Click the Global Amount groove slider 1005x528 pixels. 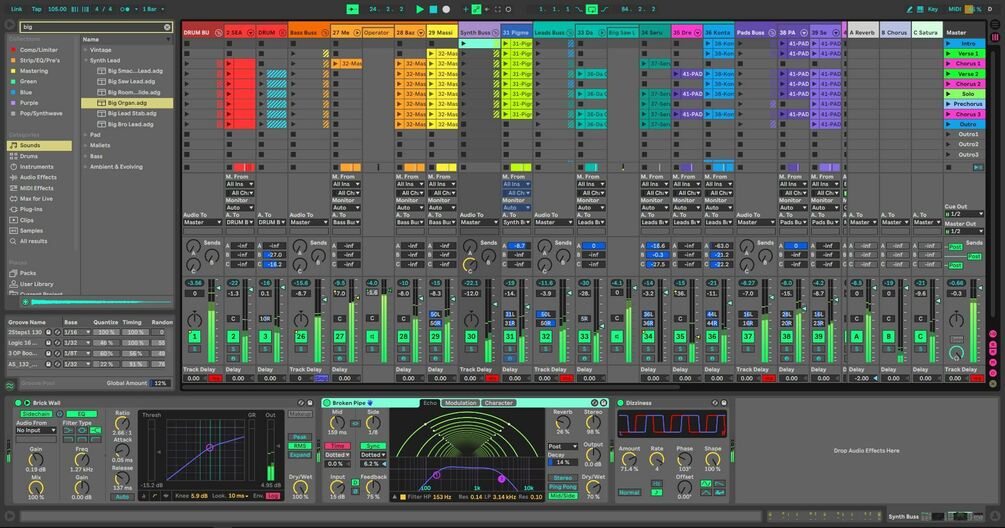[x=160, y=383]
